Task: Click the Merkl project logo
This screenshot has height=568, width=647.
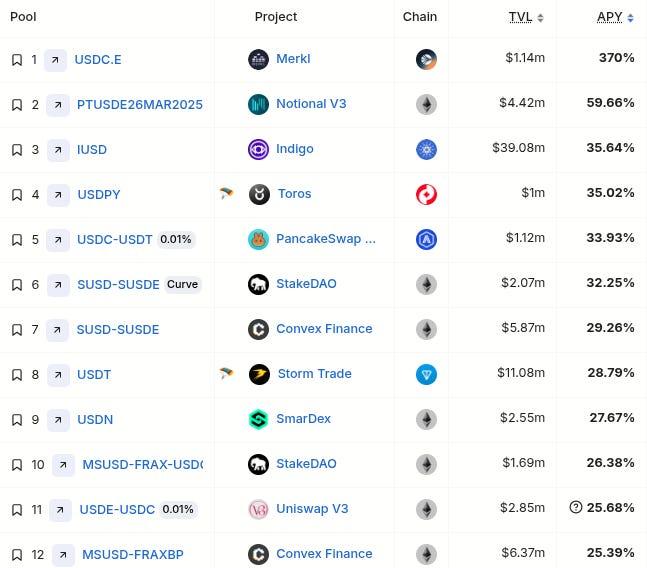Action: [x=259, y=59]
